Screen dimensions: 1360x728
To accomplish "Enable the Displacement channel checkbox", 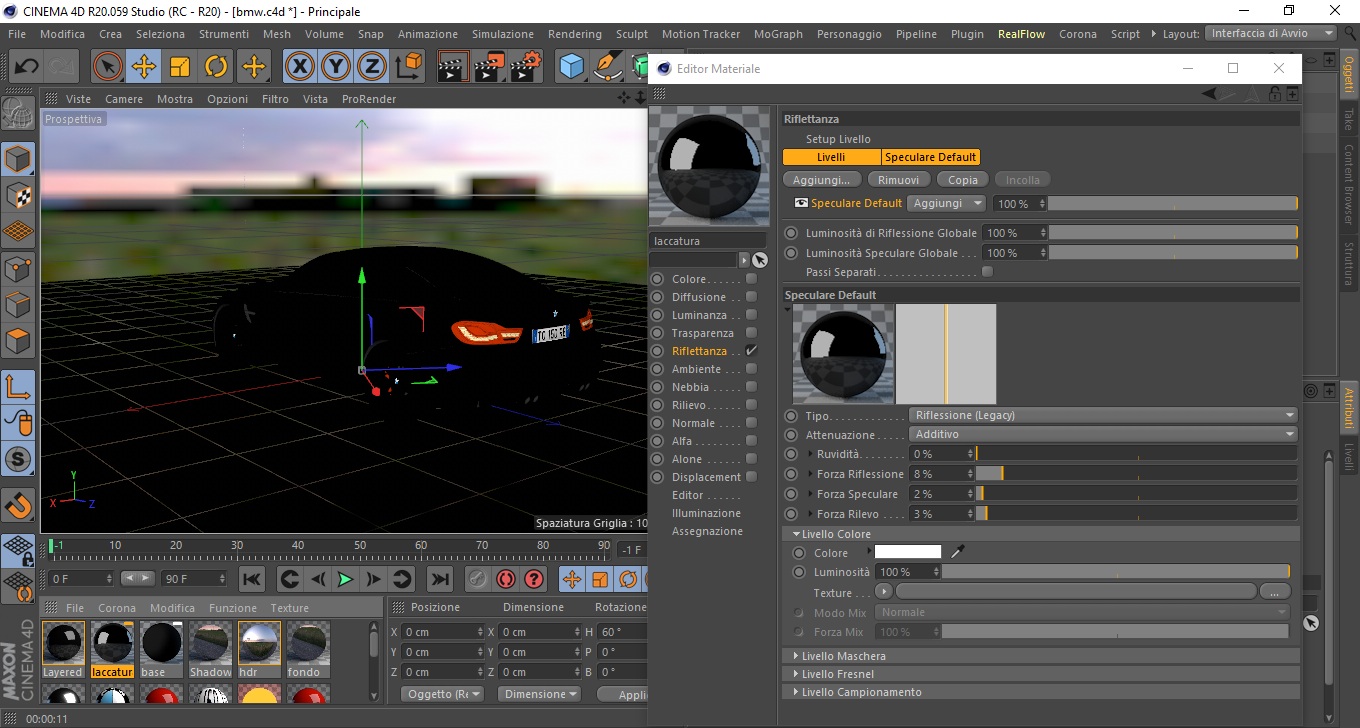I will pos(751,477).
